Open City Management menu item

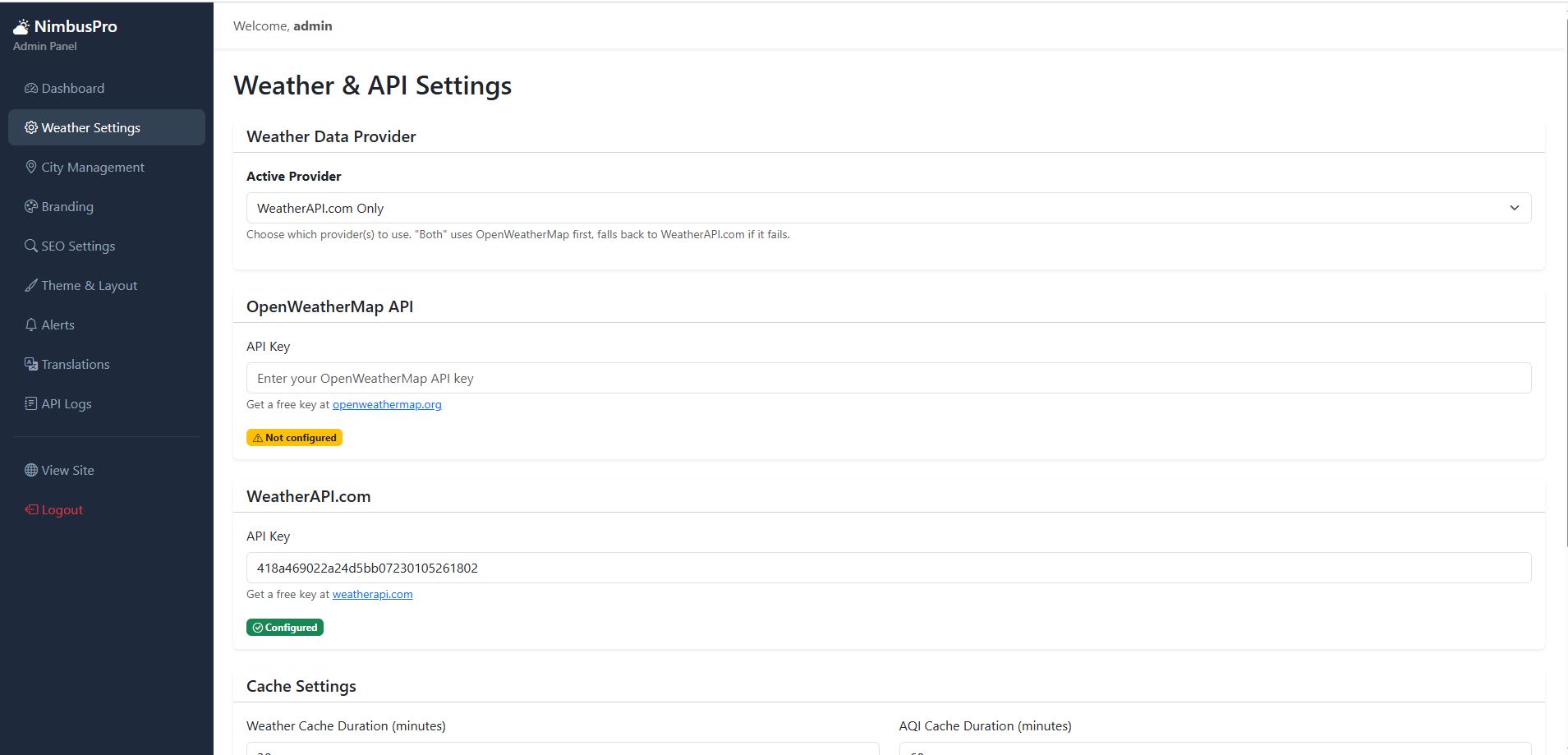93,167
